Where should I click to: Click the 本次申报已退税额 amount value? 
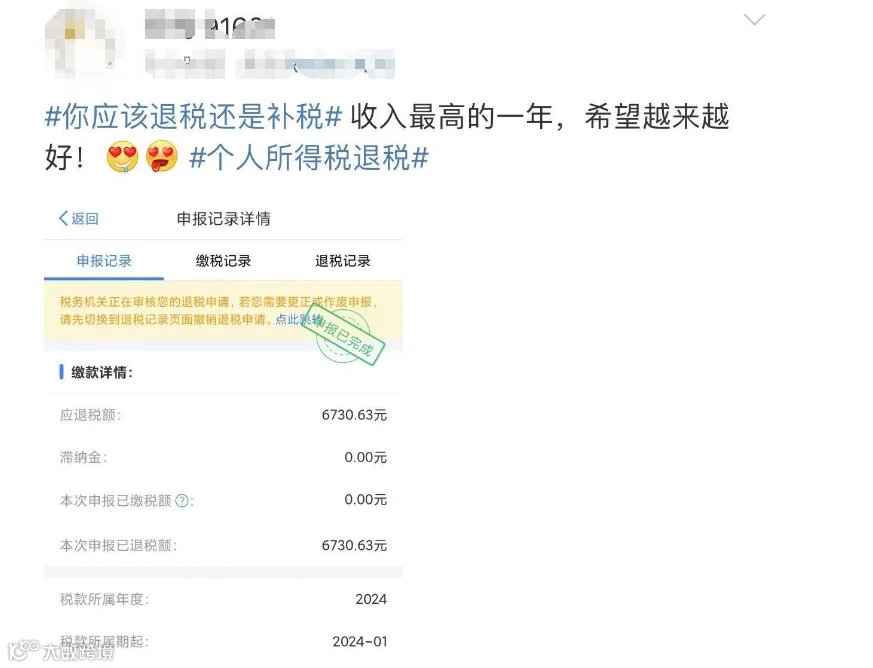(x=354, y=545)
